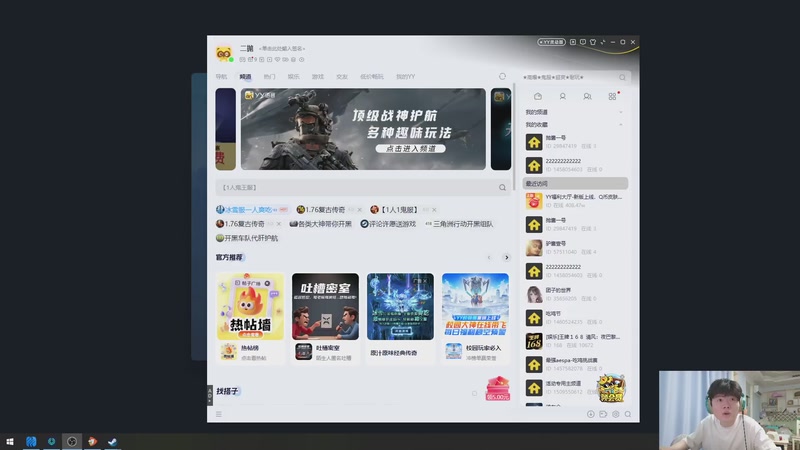The height and width of the screenshot is (450, 800).
Task: Collapse the 我的收藏 section arrow
Action: tap(621, 124)
